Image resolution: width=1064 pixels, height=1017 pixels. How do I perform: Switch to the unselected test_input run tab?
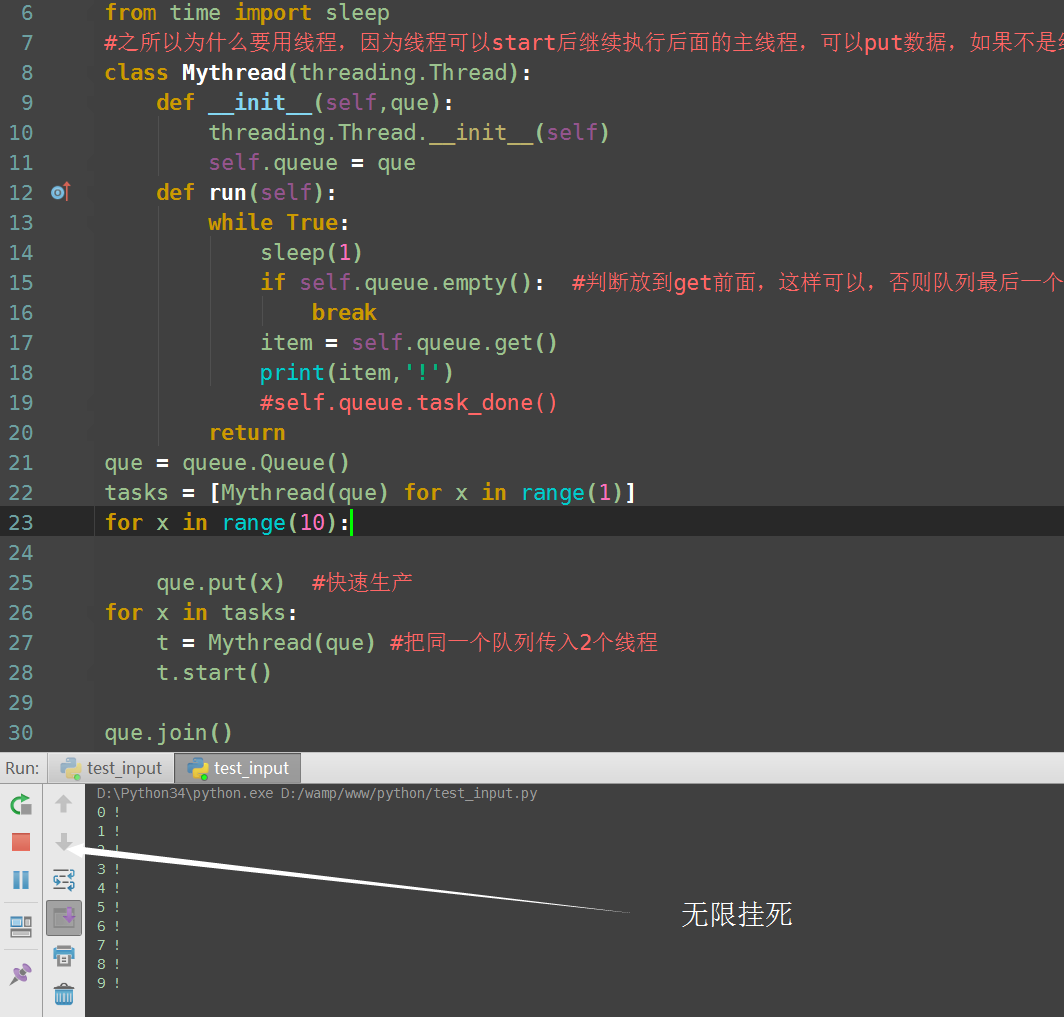[x=111, y=768]
